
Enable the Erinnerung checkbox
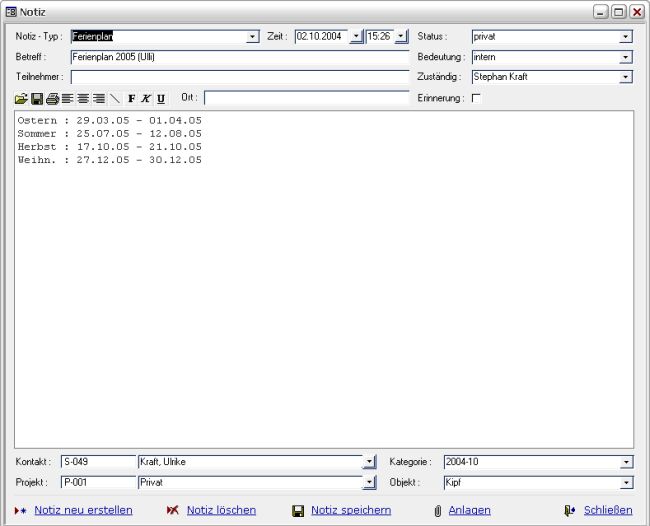[x=476, y=98]
